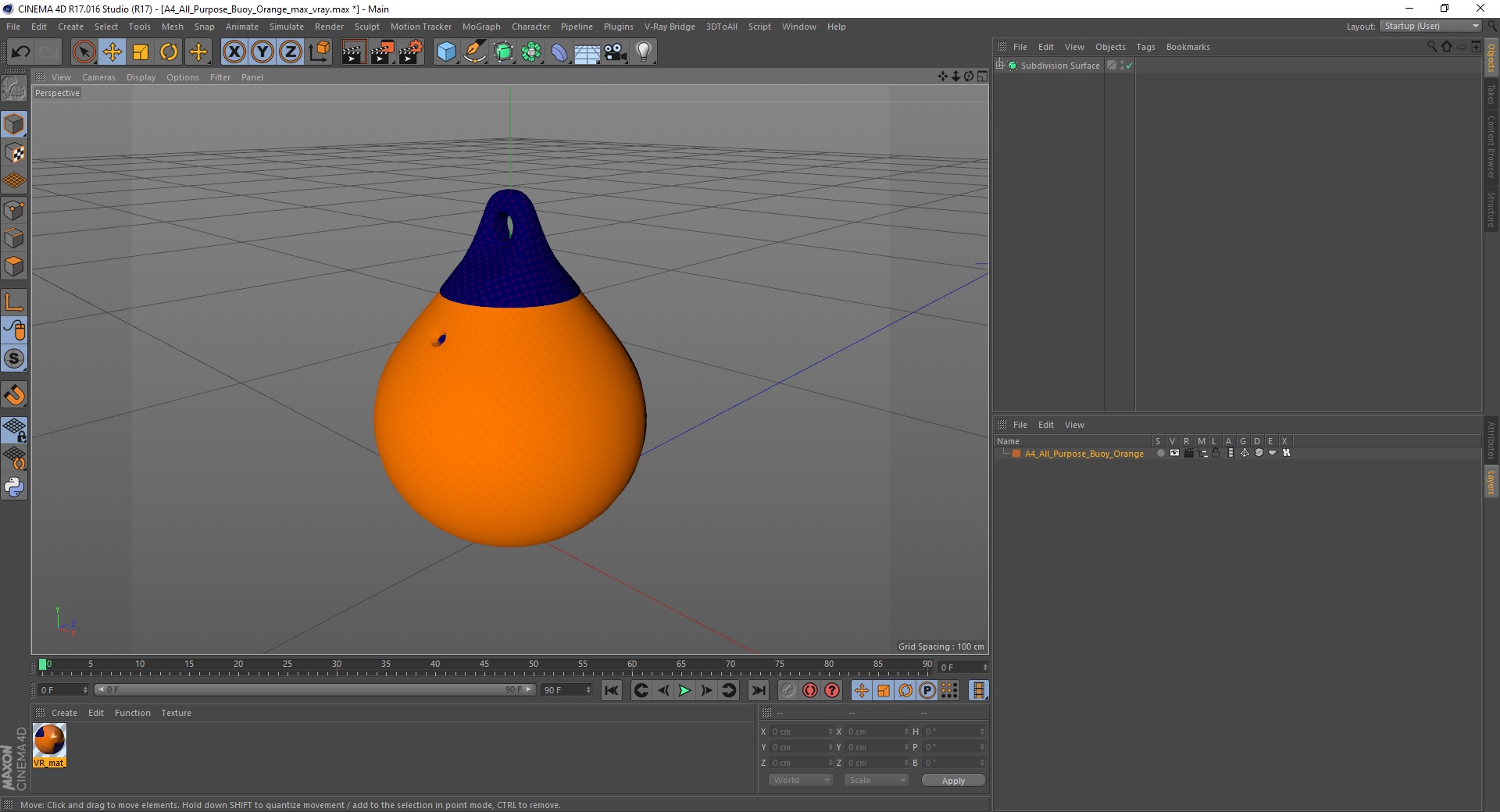The image size is (1500, 812).
Task: Open the Array modeling objects icon
Action: pyautogui.click(x=532, y=52)
